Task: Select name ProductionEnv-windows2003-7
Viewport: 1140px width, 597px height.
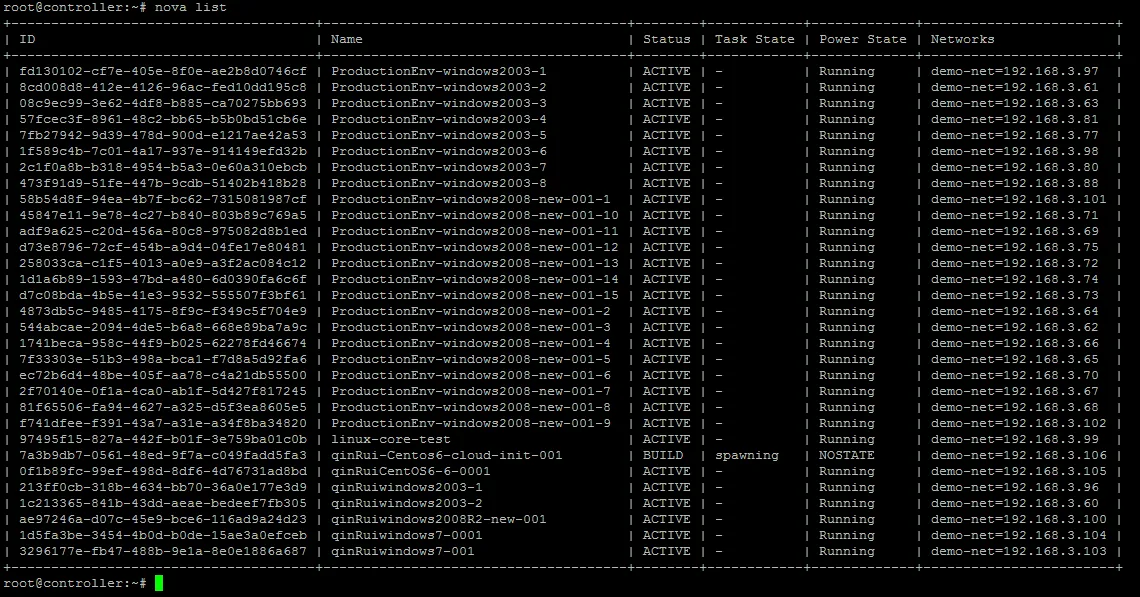Action: pyautogui.click(x=438, y=167)
